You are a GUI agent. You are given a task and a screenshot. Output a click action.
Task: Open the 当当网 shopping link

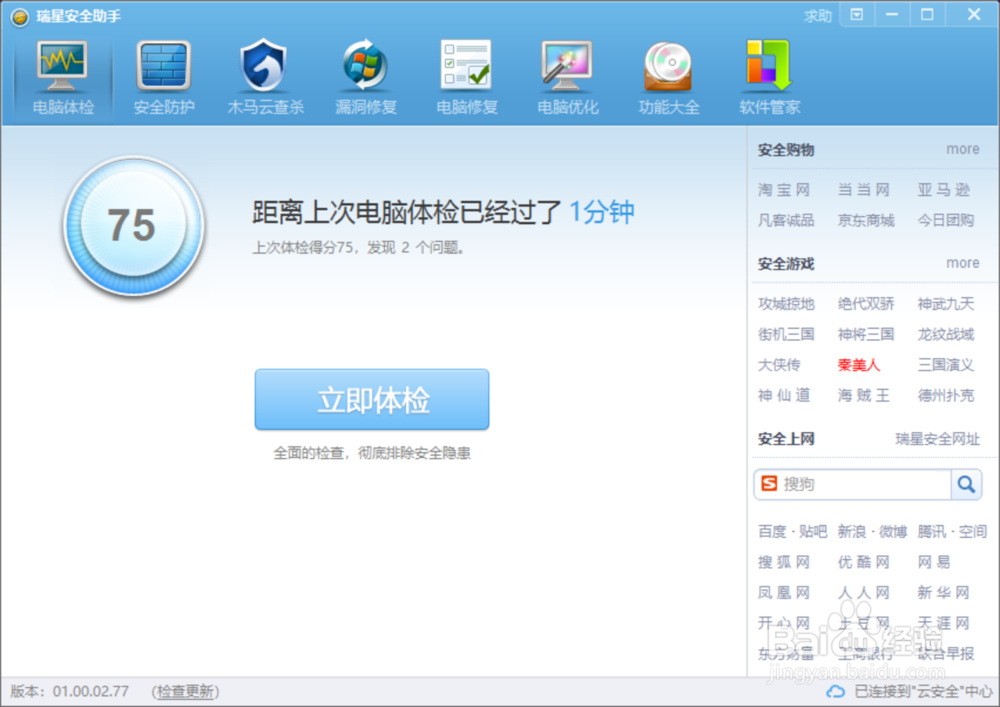[864, 190]
